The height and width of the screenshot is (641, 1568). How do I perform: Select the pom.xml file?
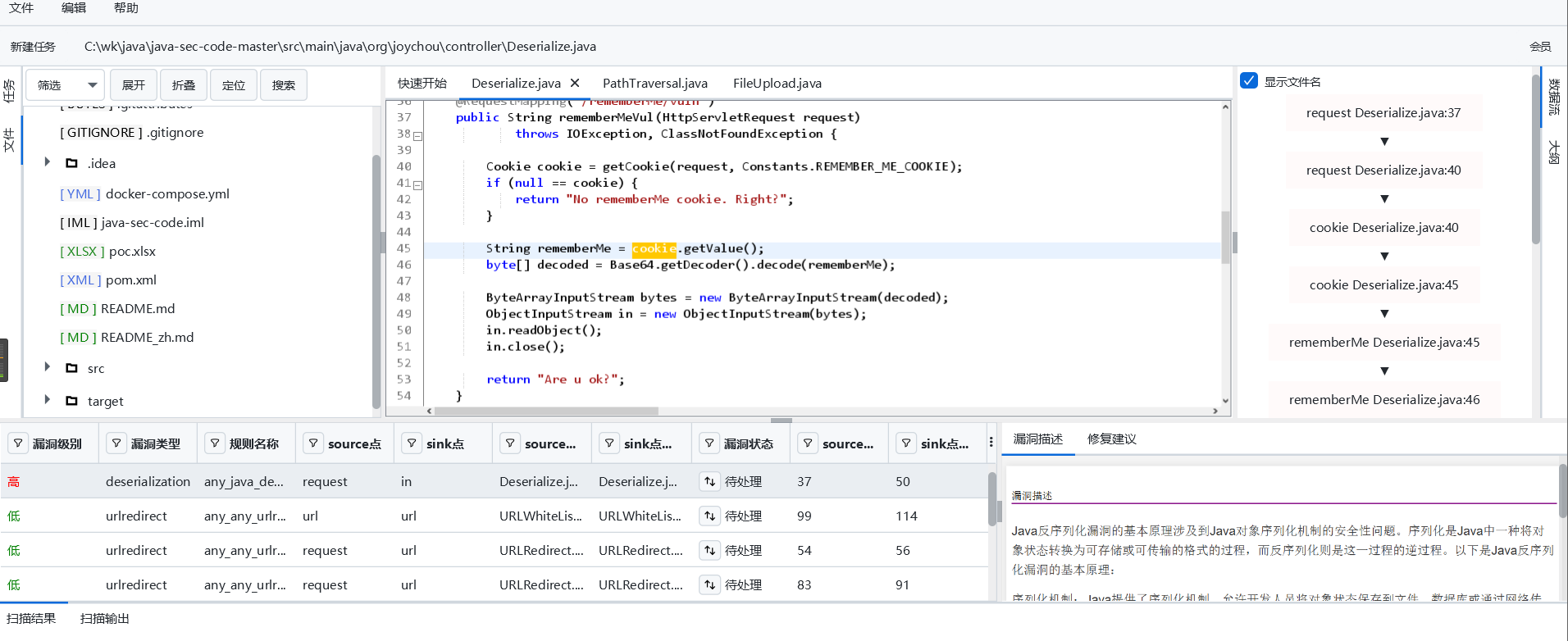pyautogui.click(x=107, y=280)
